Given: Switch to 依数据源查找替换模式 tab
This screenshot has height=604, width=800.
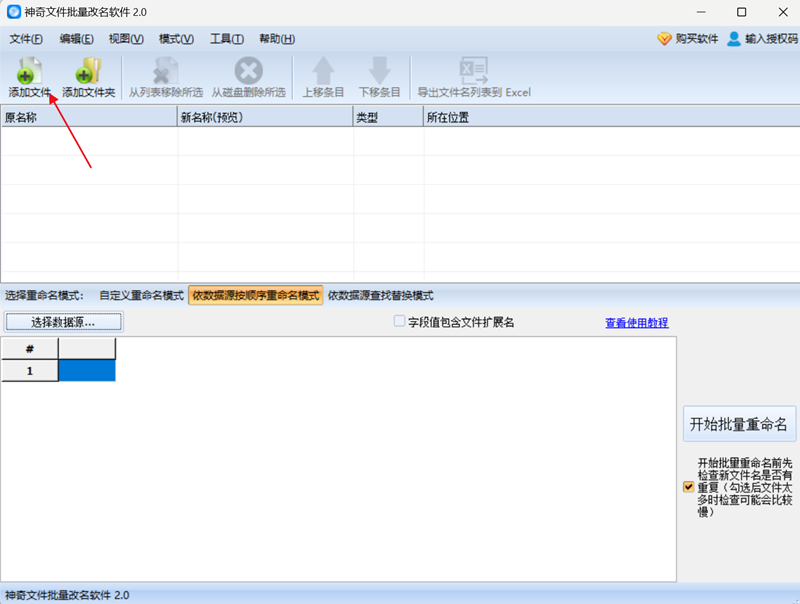Looking at the screenshot, I should point(381,295).
